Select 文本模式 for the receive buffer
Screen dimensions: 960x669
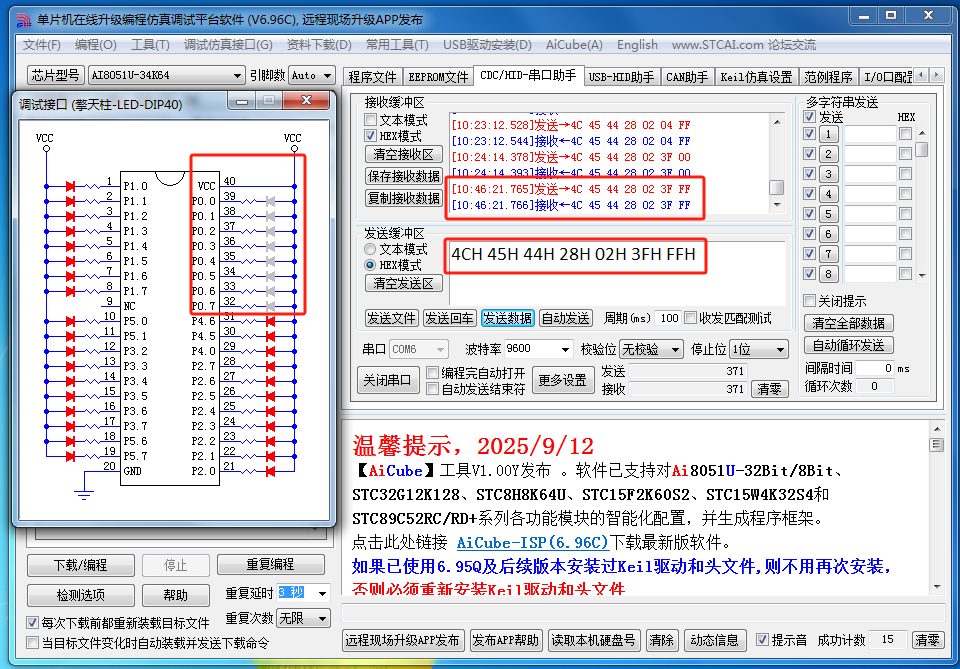[x=370, y=119]
